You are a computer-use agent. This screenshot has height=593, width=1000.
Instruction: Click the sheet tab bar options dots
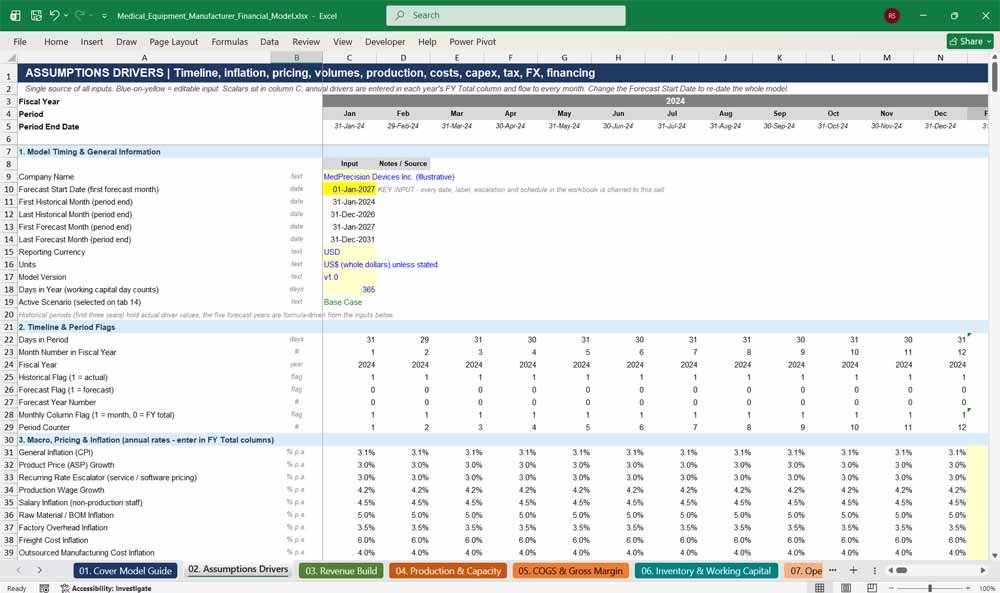tap(874, 570)
